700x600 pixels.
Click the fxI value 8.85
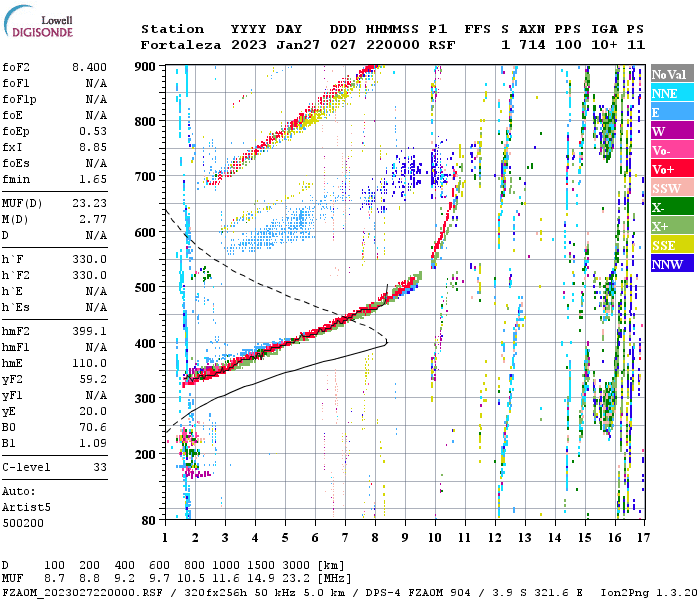pos(93,147)
